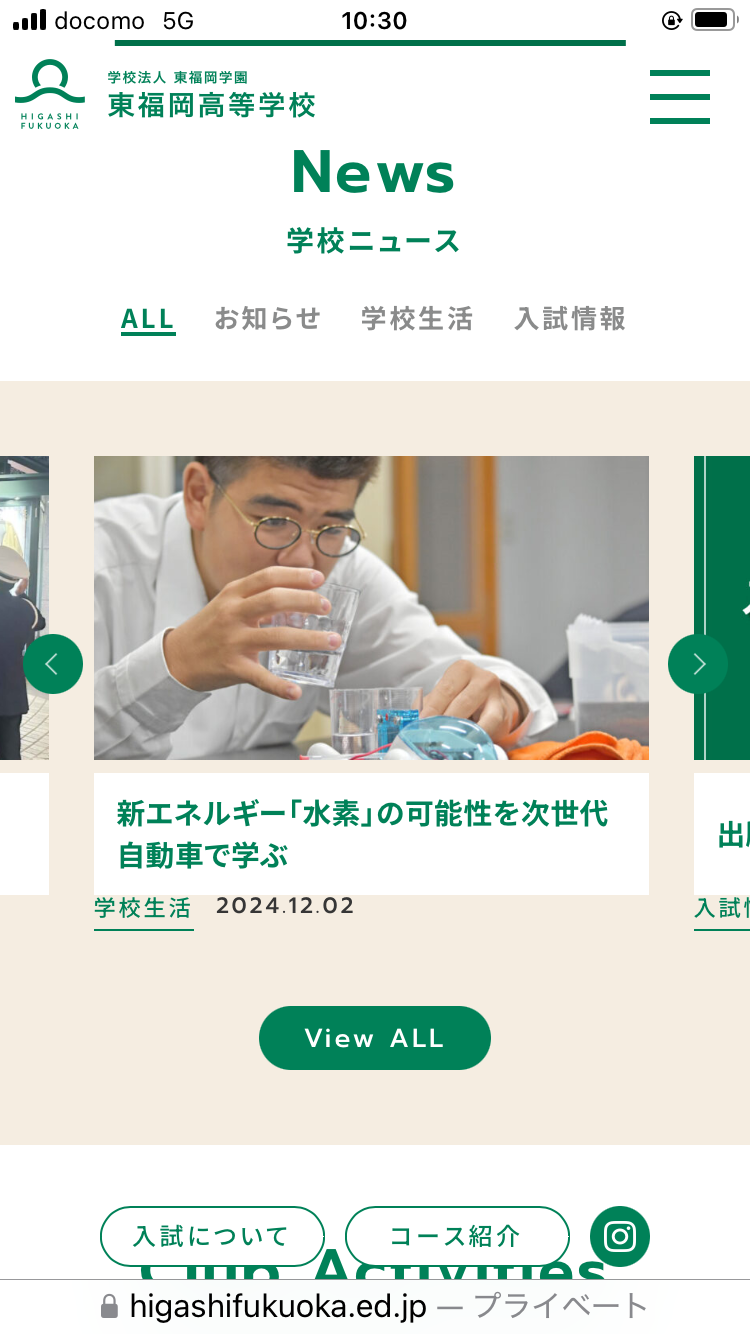Open the Instagram icon link
750x1334 pixels.
[x=620, y=1237]
